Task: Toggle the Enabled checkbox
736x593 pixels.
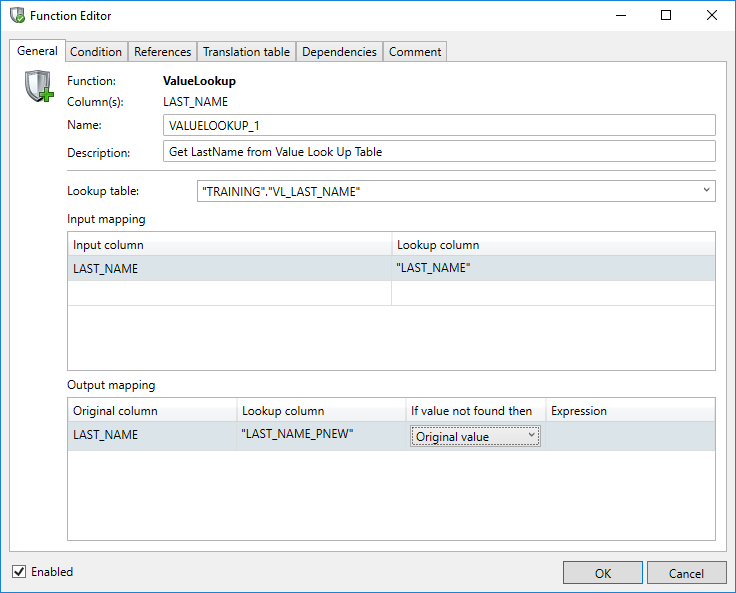Action: click(x=19, y=572)
